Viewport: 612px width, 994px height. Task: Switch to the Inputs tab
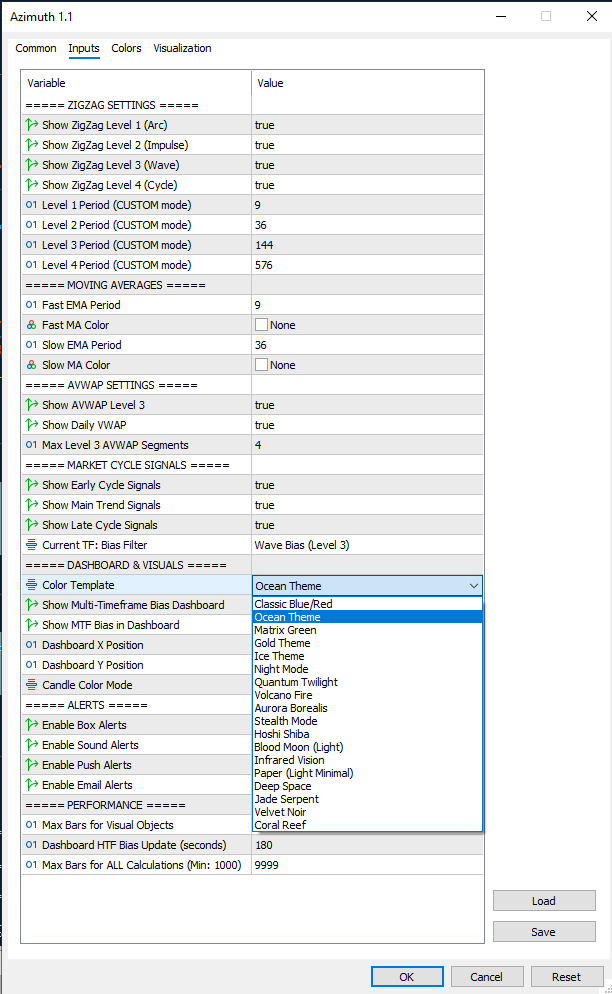[x=84, y=48]
